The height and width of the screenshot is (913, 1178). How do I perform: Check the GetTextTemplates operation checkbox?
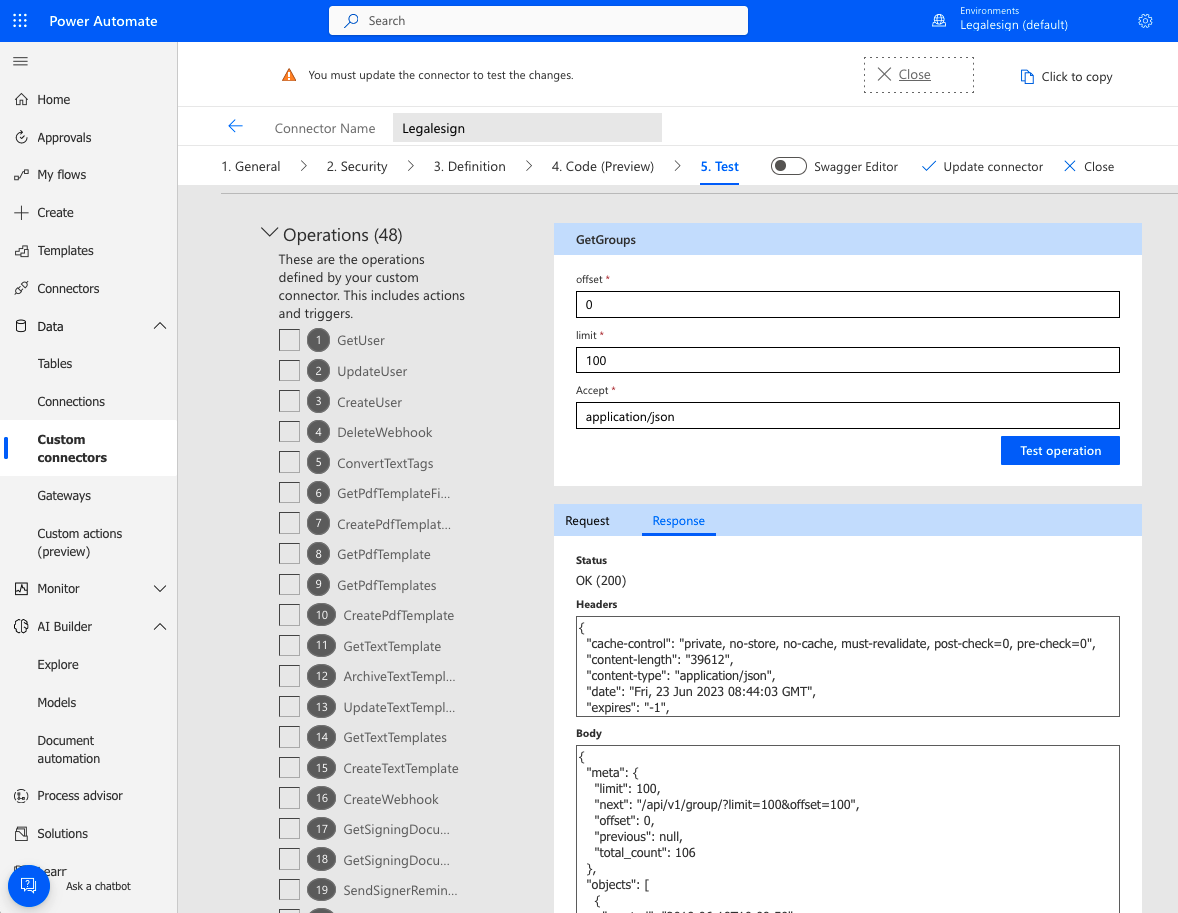coord(289,737)
